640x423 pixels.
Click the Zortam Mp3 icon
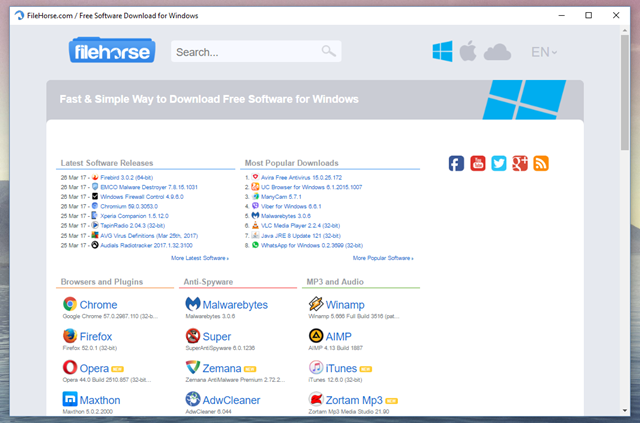pos(316,399)
